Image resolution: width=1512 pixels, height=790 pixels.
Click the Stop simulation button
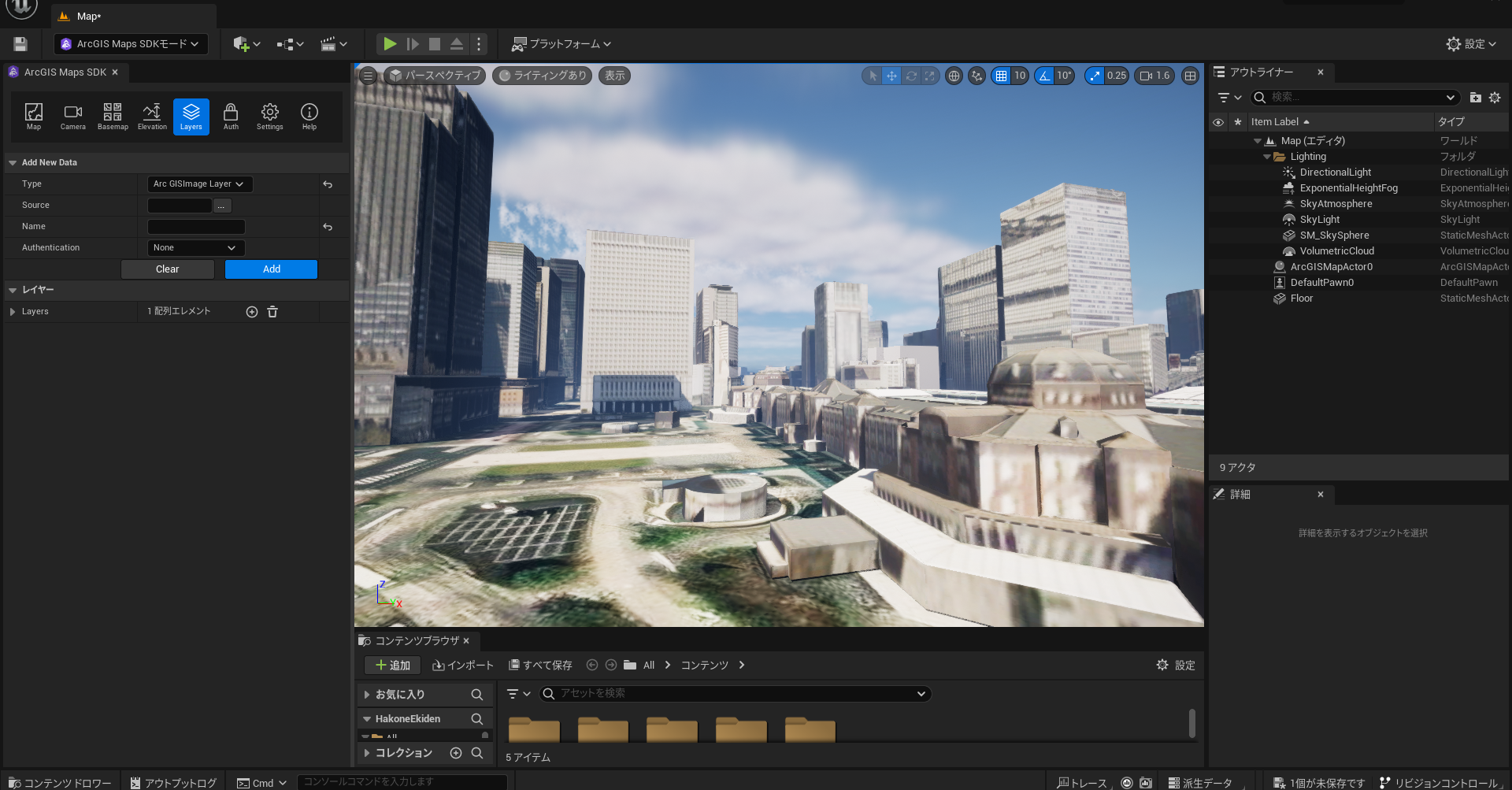(x=435, y=44)
